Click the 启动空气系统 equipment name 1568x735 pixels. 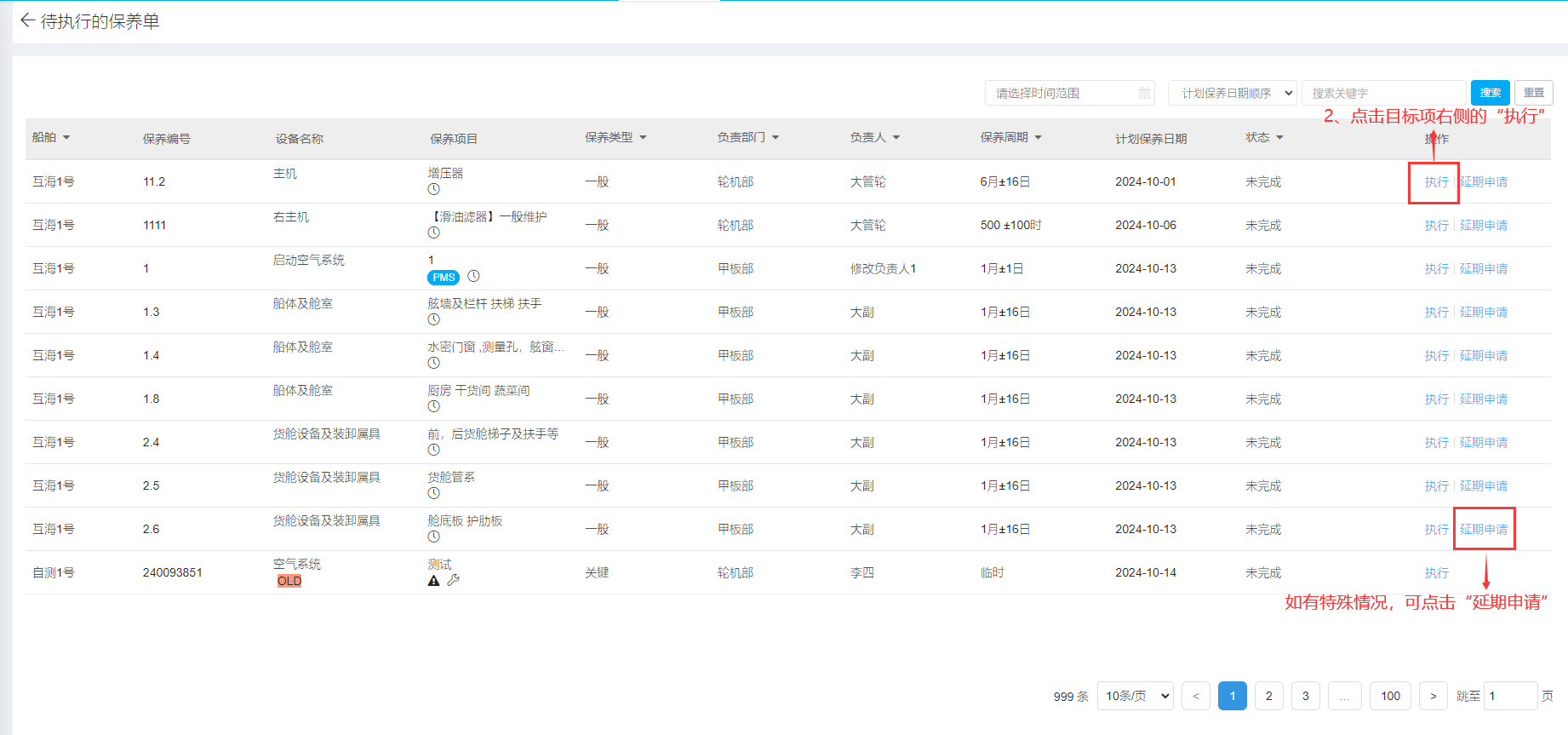(308, 261)
